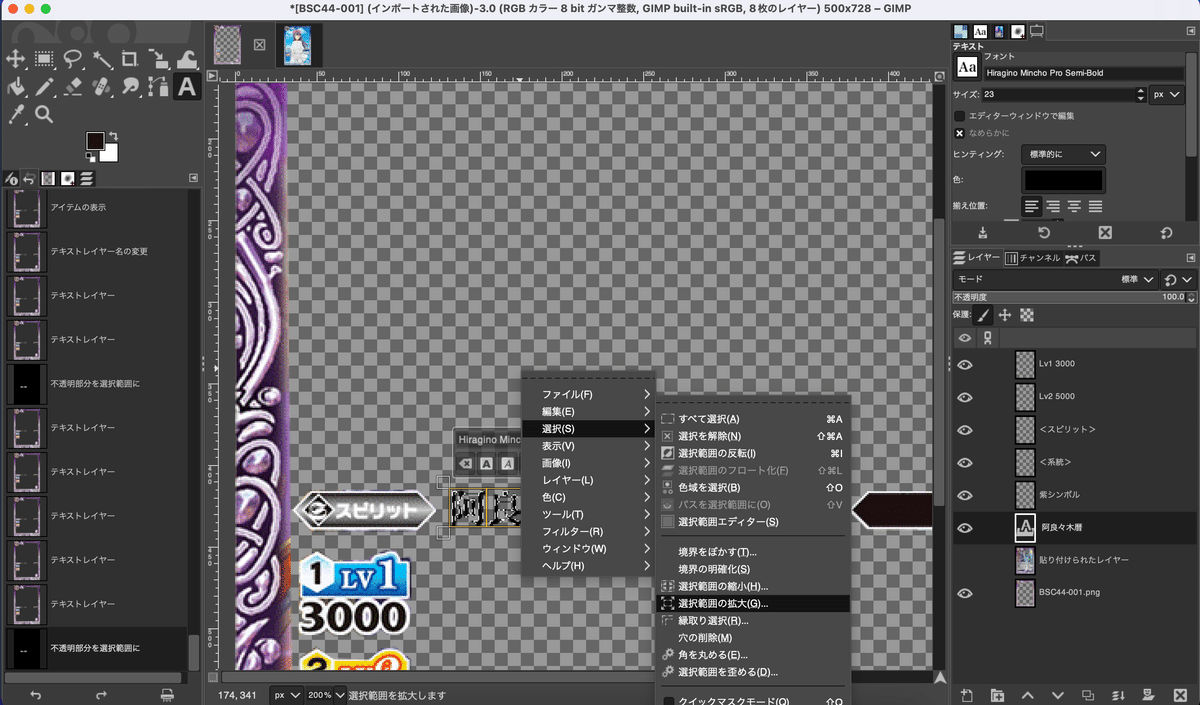Open layer mode group switch dropdown
The height and width of the screenshot is (705, 1200).
point(1179,280)
